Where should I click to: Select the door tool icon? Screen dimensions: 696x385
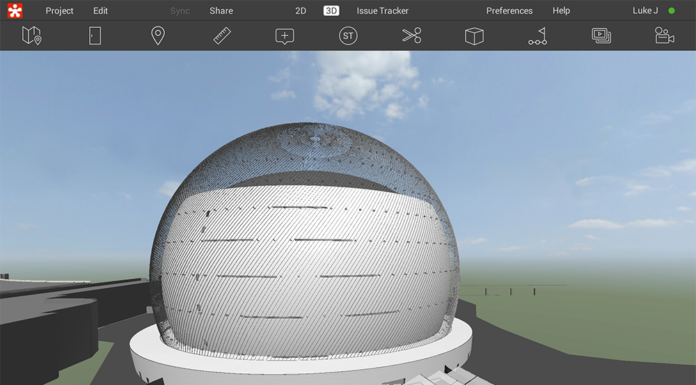pyautogui.click(x=95, y=36)
